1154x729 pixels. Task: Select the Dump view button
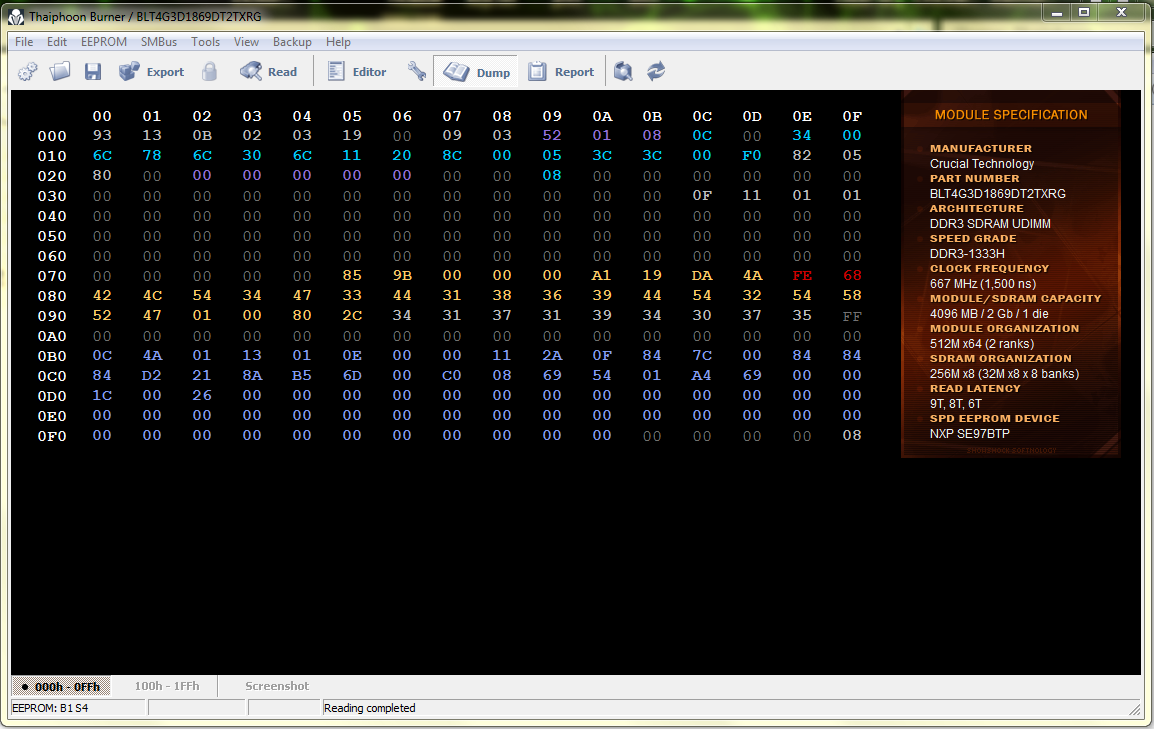click(x=476, y=71)
